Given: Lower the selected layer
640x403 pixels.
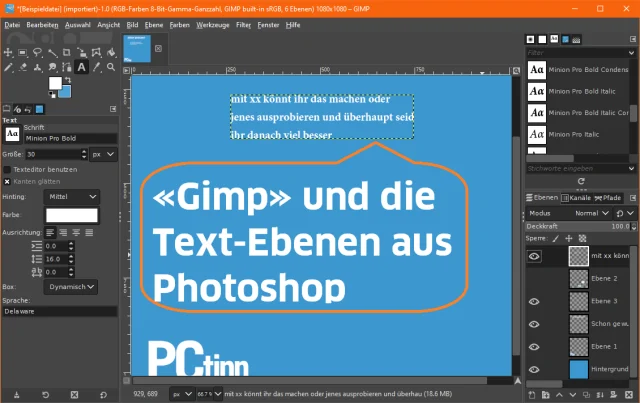Looking at the screenshot, I should point(573,395).
